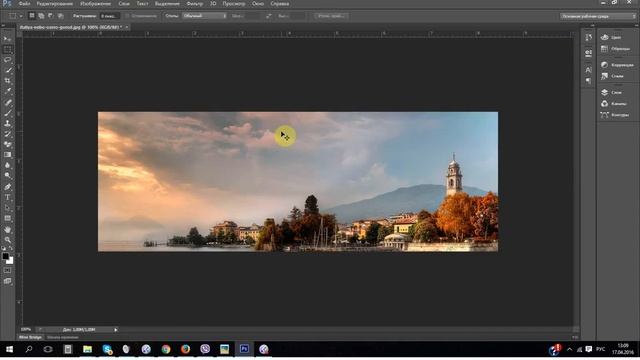This screenshot has height=360, width=640.
Task: Open the Layers (Слои) panel
Action: [611, 92]
